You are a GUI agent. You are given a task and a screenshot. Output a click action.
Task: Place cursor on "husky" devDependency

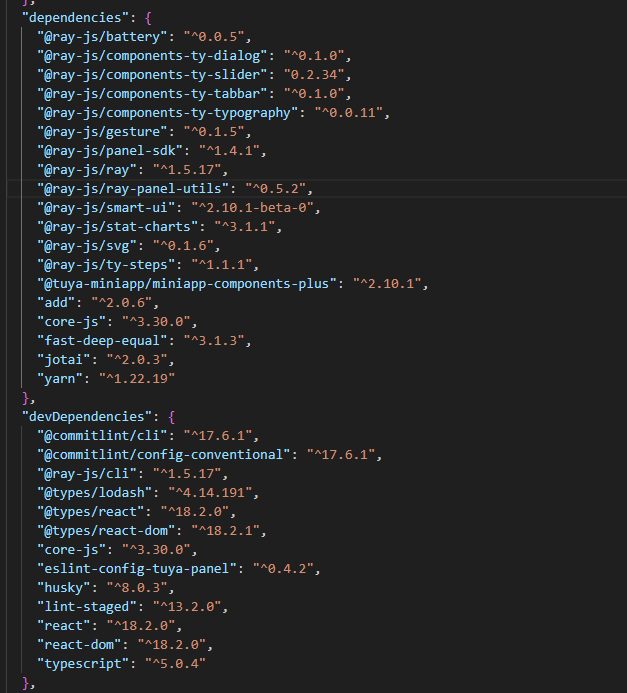coord(58,587)
